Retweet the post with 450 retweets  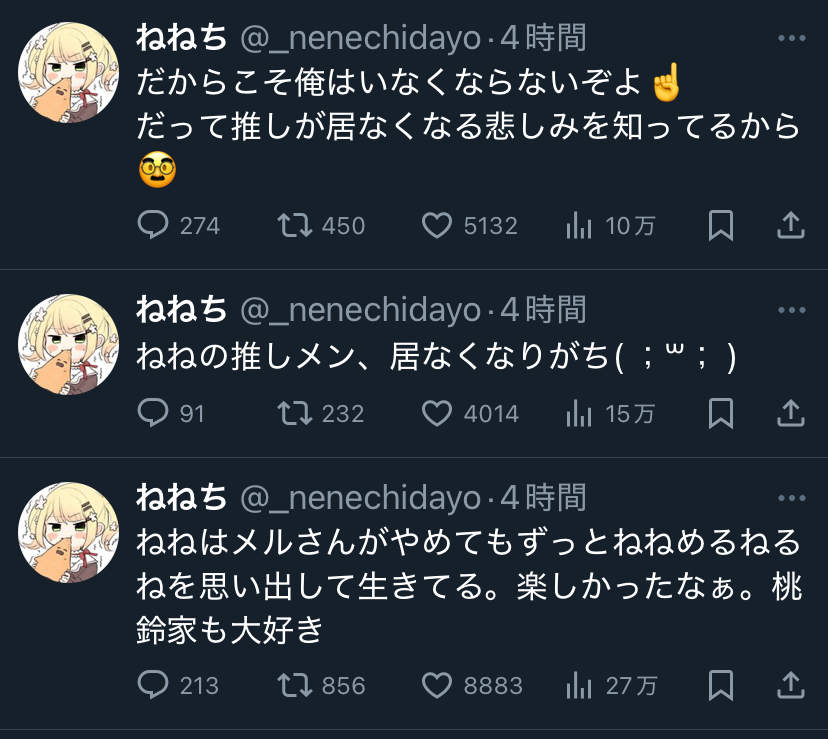295,226
